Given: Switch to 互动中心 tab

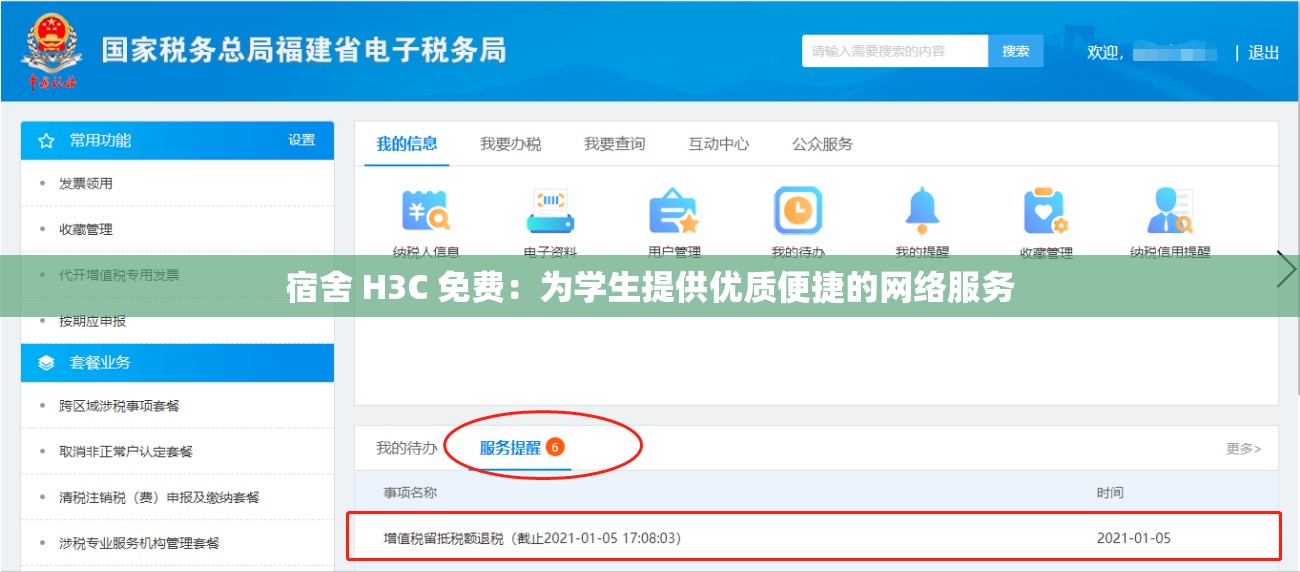Looking at the screenshot, I should [x=718, y=144].
